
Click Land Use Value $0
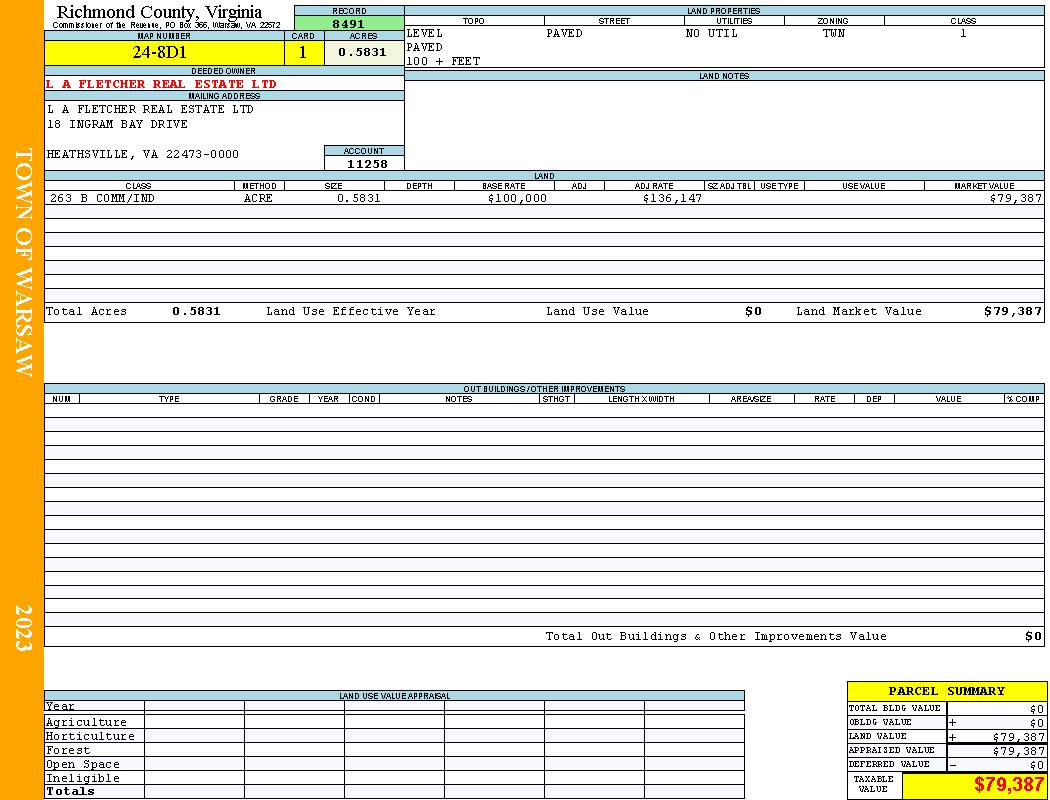click(x=753, y=311)
